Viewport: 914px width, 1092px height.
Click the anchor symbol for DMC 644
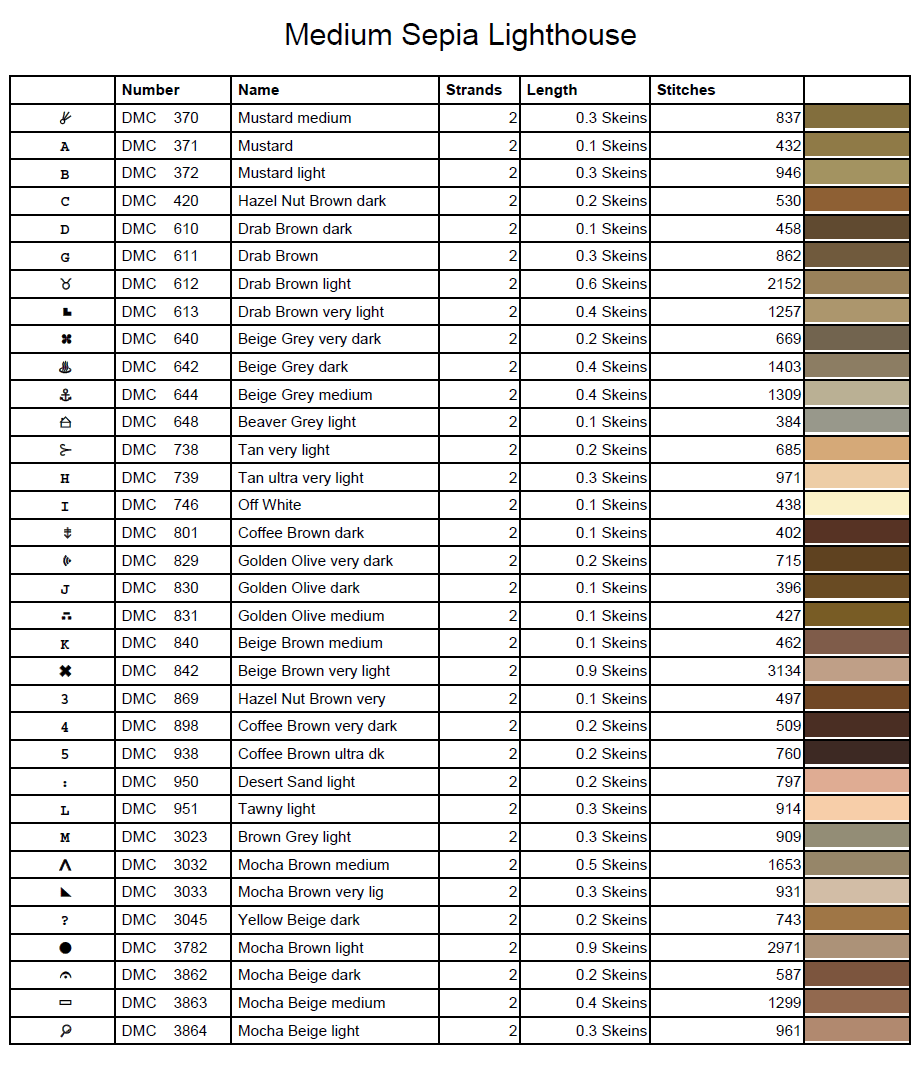(x=65, y=395)
